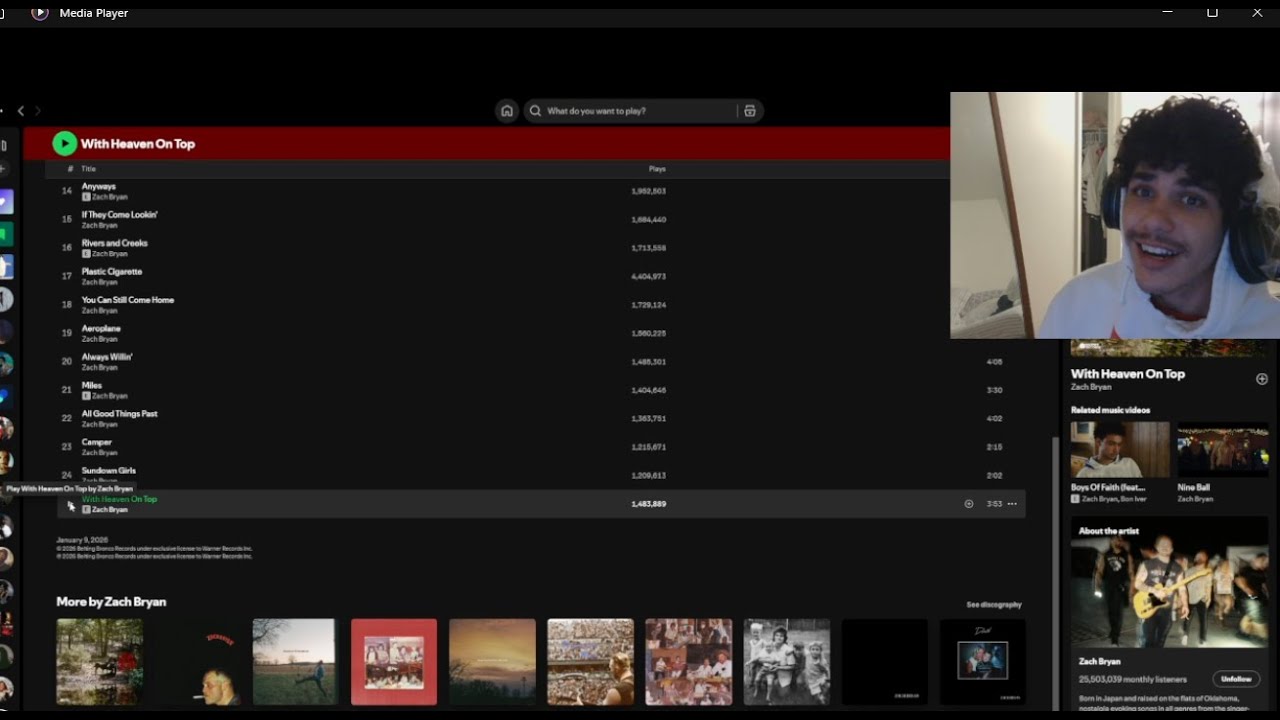Click the More by Zach Bryan heading
This screenshot has width=1280, height=720.
(x=111, y=602)
